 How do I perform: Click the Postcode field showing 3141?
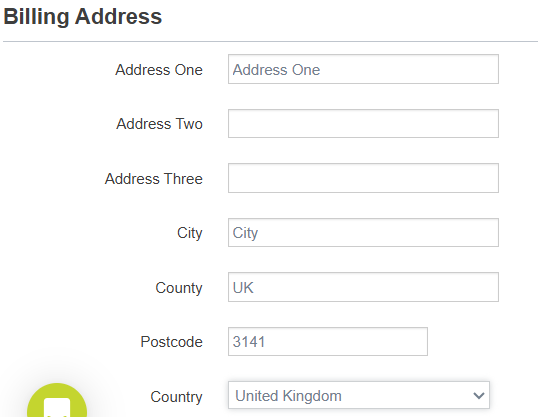(x=328, y=341)
